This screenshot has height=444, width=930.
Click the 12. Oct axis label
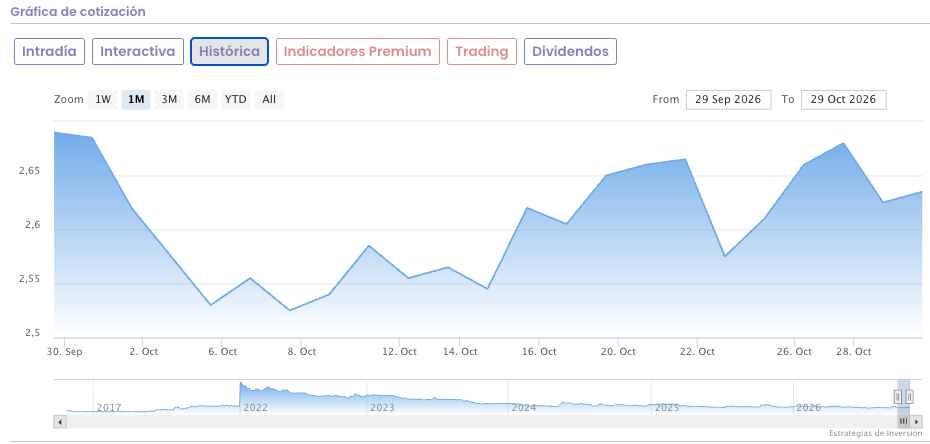point(399,352)
